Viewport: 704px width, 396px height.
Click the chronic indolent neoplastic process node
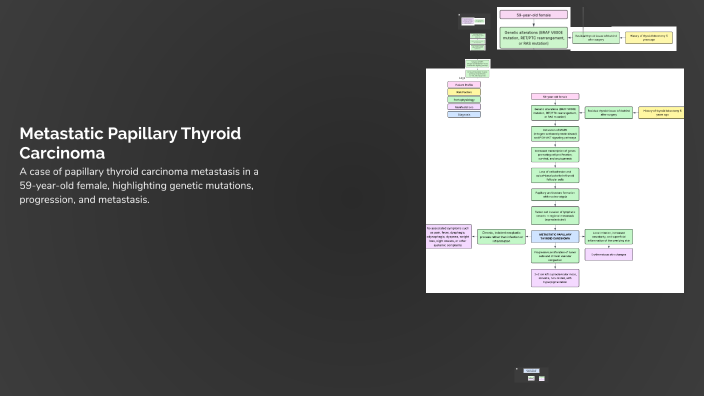[501, 237]
